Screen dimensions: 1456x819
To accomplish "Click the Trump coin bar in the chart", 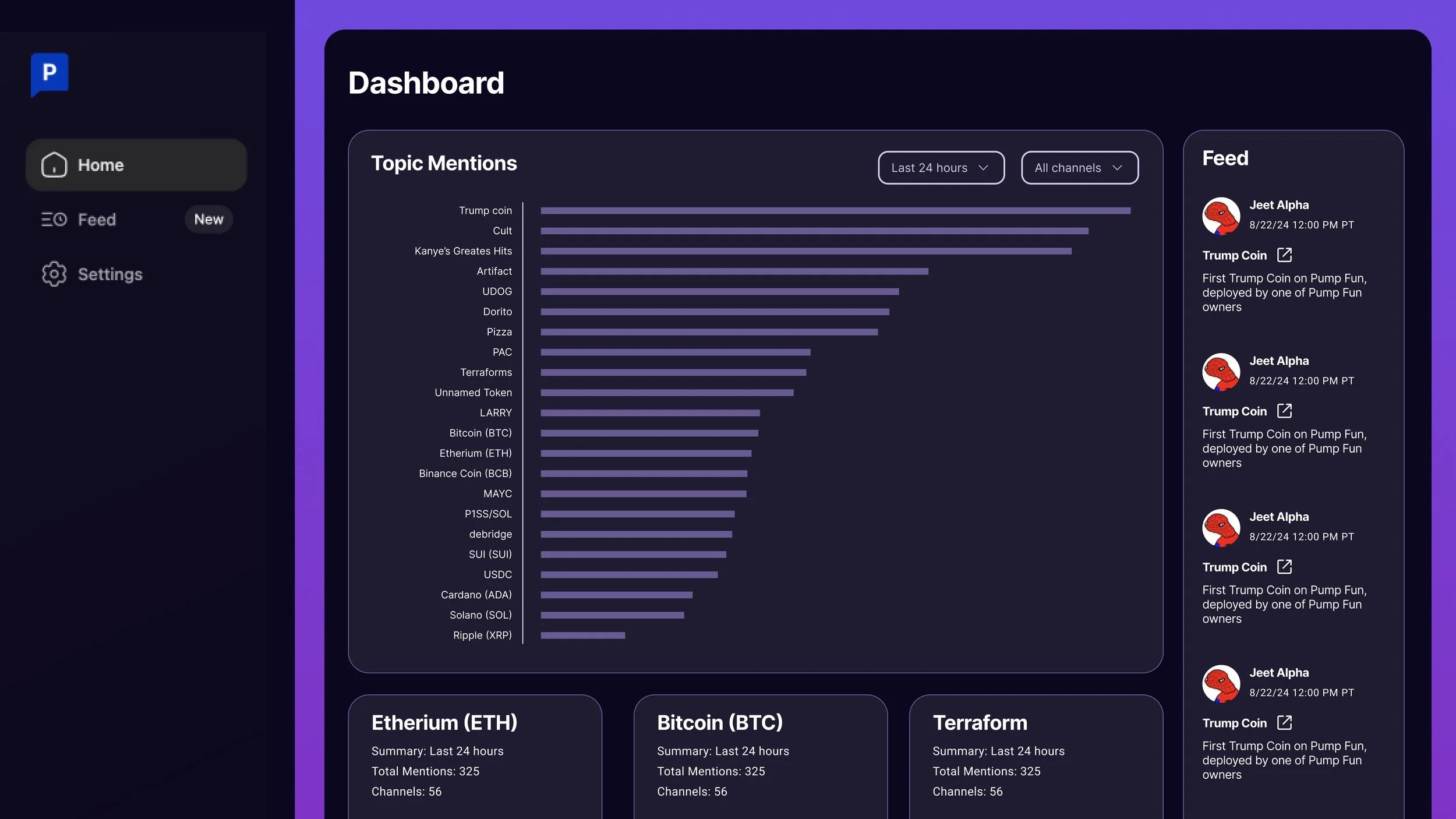I will [835, 210].
